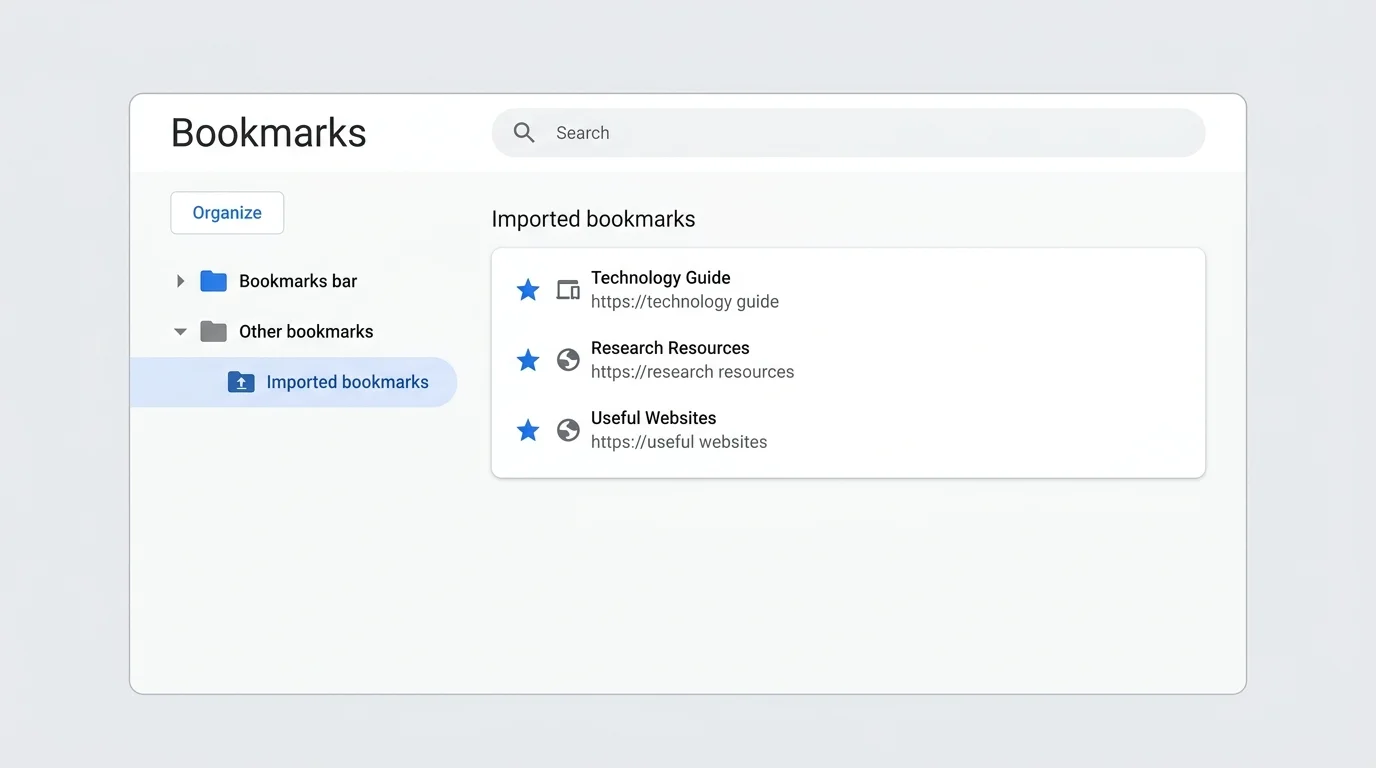Click the Bookmarks page title
Image resolution: width=1376 pixels, height=768 pixels.
click(x=269, y=133)
